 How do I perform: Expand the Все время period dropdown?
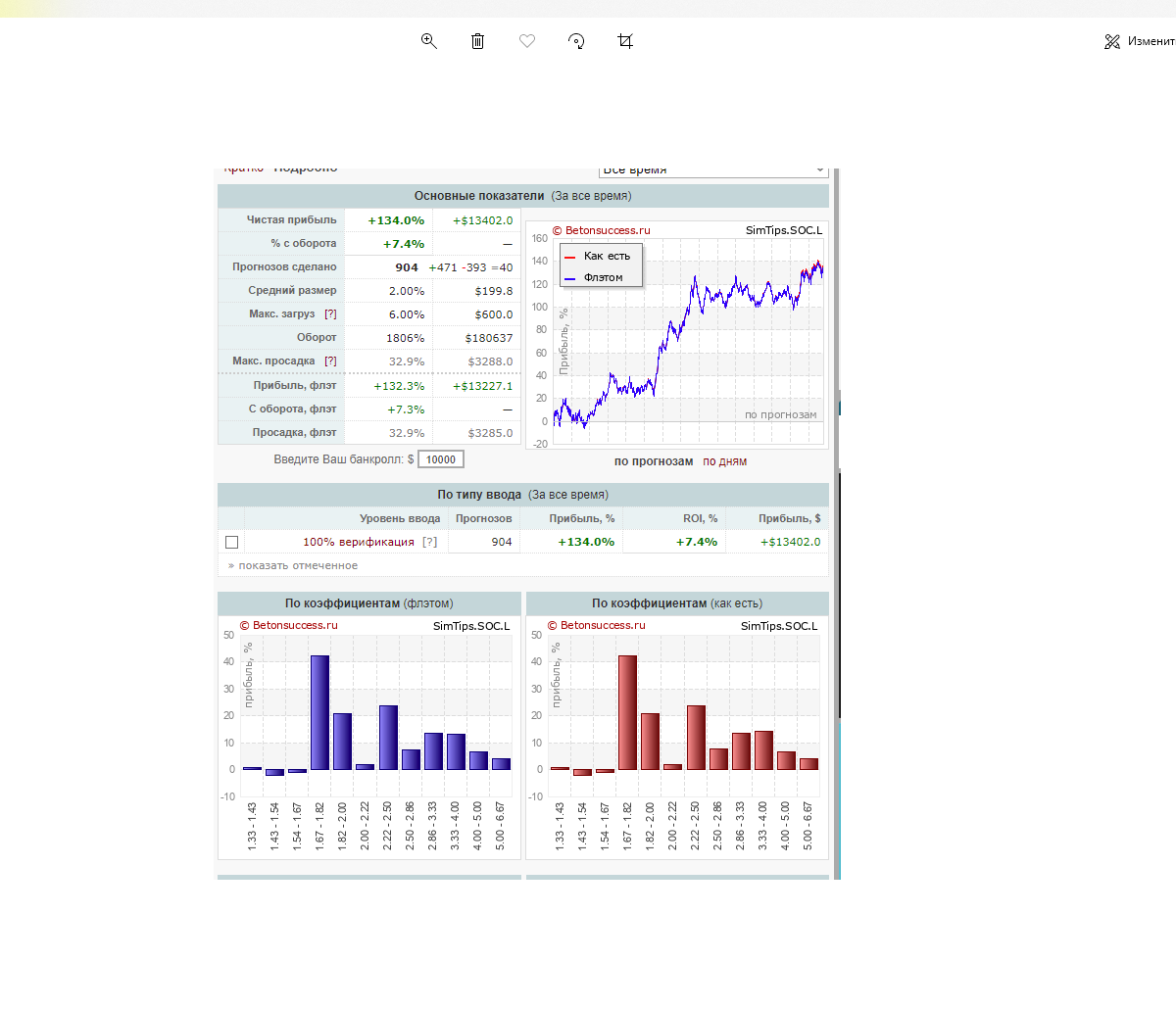coord(713,170)
